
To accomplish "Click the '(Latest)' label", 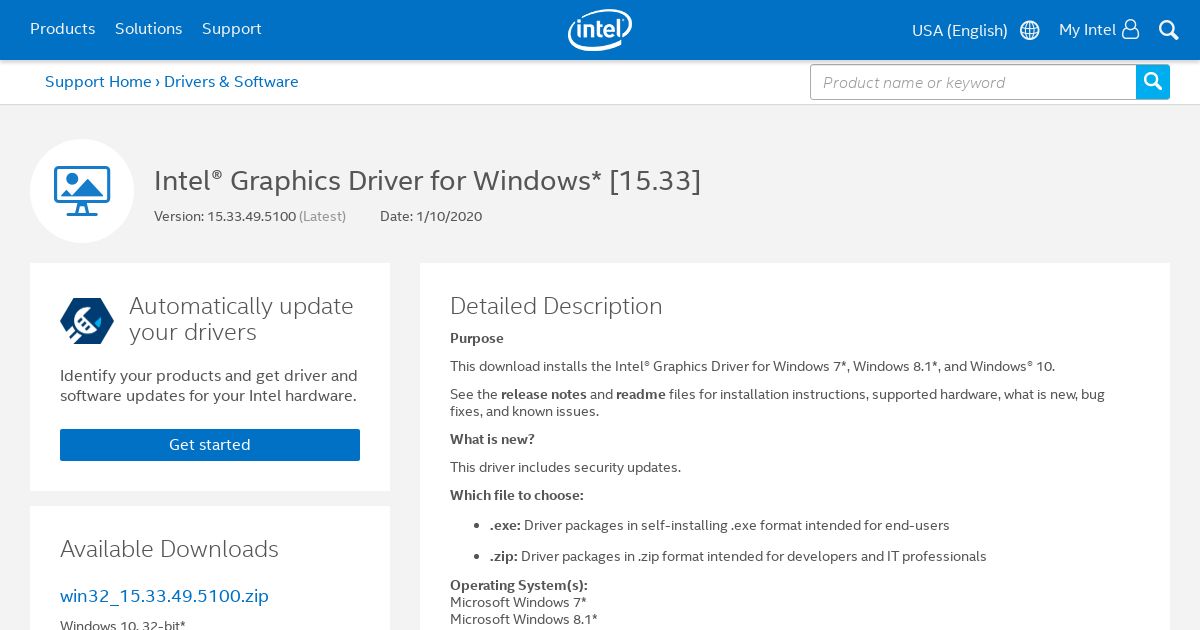I will [x=322, y=216].
